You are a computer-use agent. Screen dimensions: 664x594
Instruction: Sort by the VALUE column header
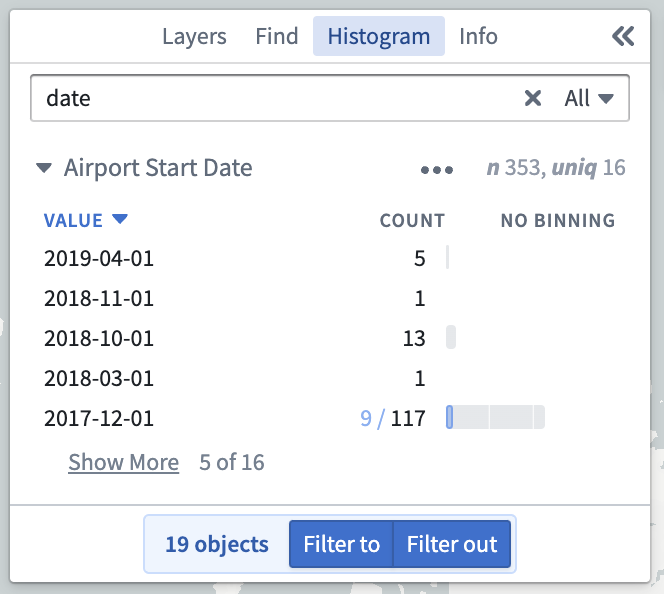click(86, 220)
